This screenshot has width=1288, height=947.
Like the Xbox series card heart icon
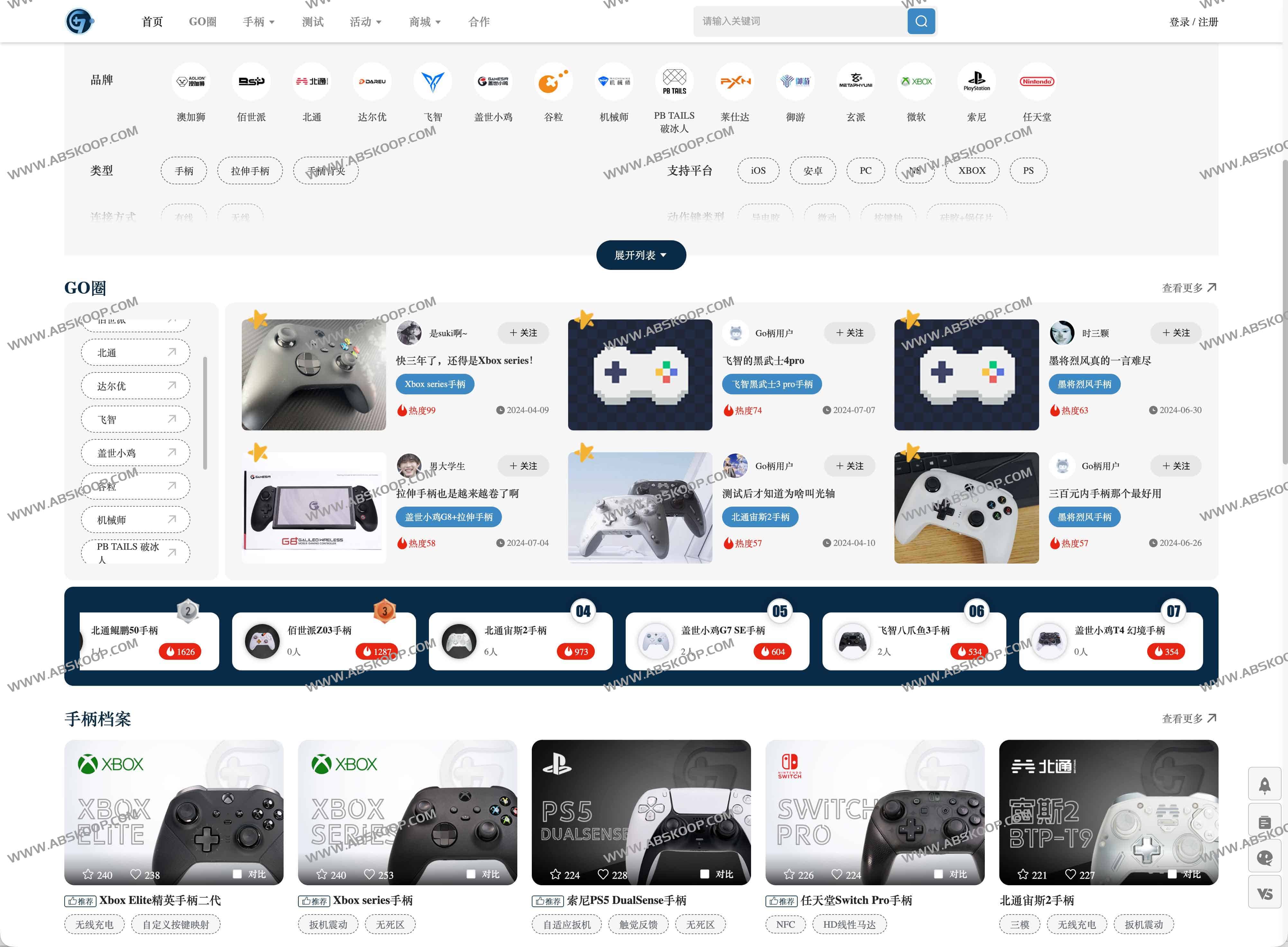[369, 874]
